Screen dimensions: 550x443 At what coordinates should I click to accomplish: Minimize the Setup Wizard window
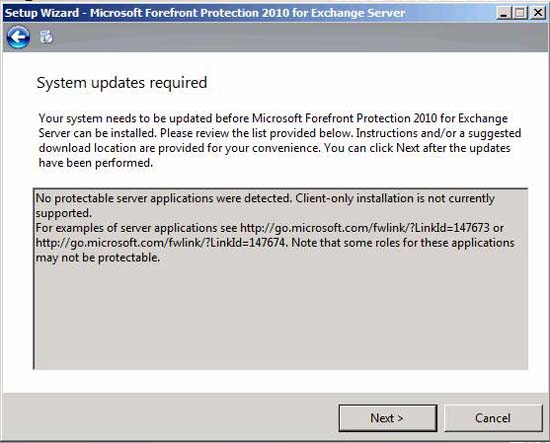click(504, 13)
